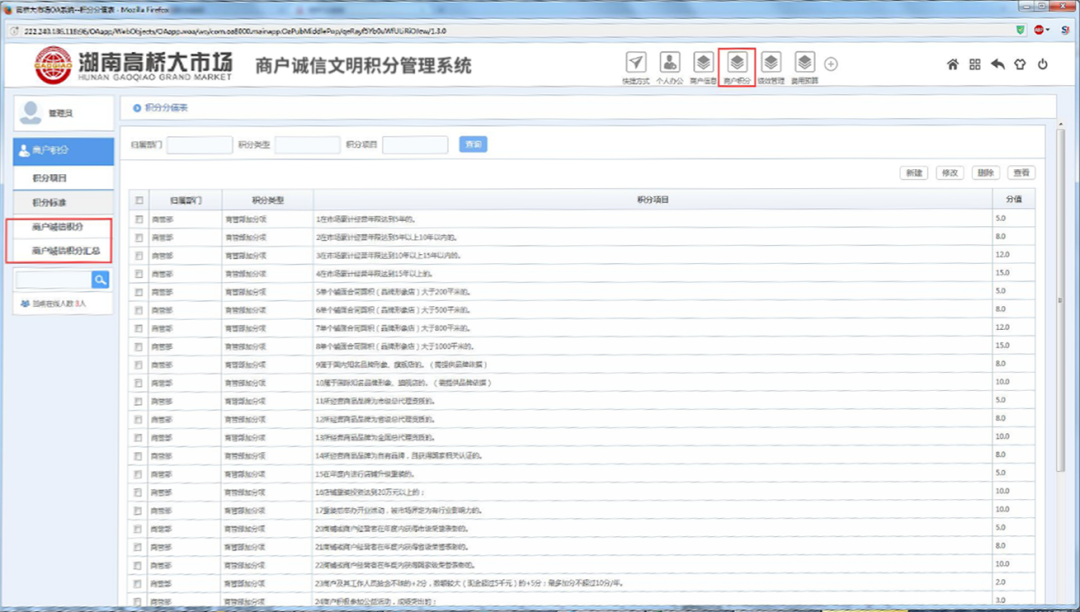This screenshot has height=612, width=1080.
Task: Click the home icon in the header
Action: tap(950, 62)
